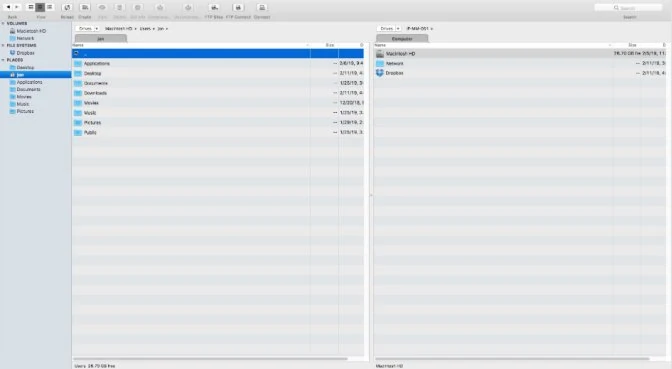Click the right pane horizontal scrollbar
Viewport: 672px width, 369px height.
pos(513,359)
